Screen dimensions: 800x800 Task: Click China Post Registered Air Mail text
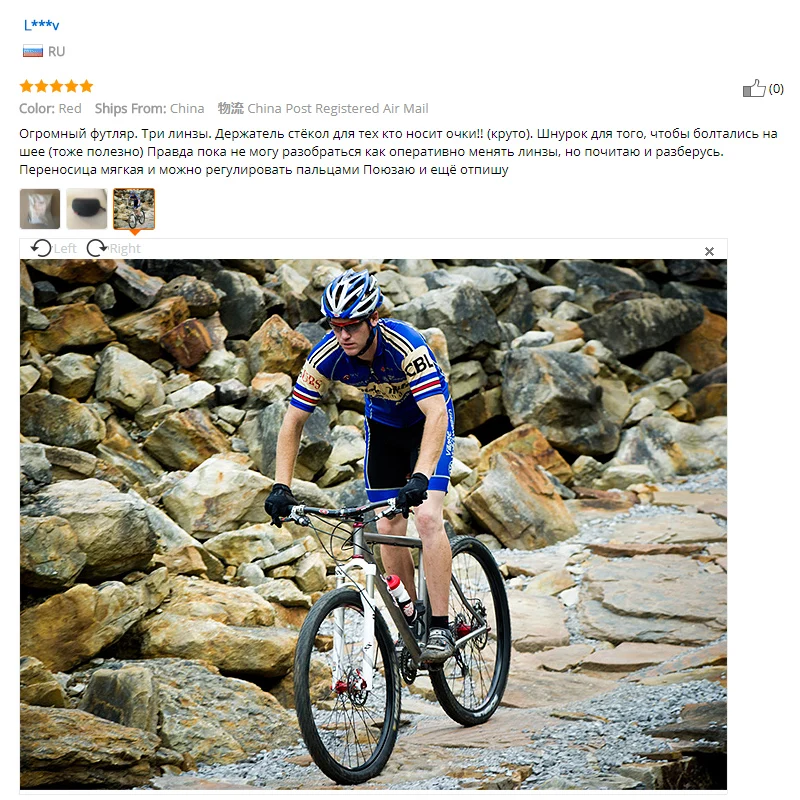click(x=338, y=109)
